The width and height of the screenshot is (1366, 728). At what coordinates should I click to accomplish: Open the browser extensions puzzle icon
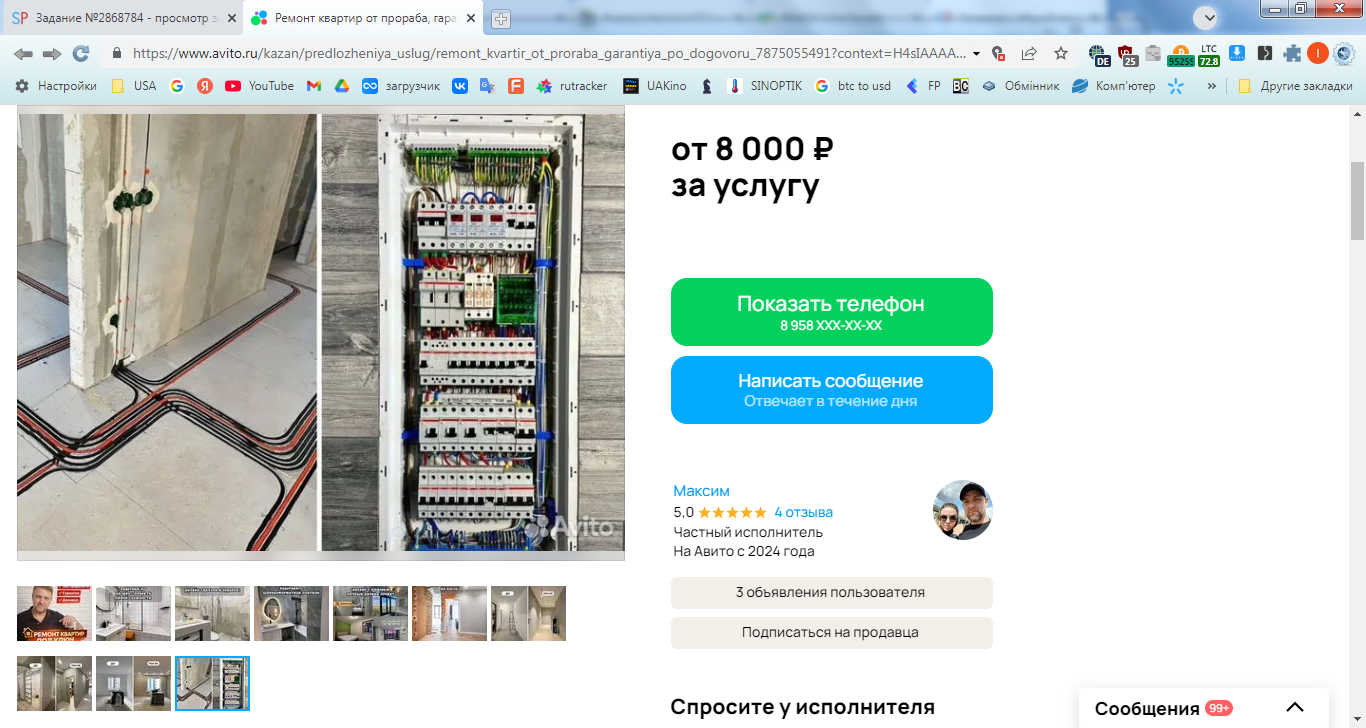tap(1292, 53)
